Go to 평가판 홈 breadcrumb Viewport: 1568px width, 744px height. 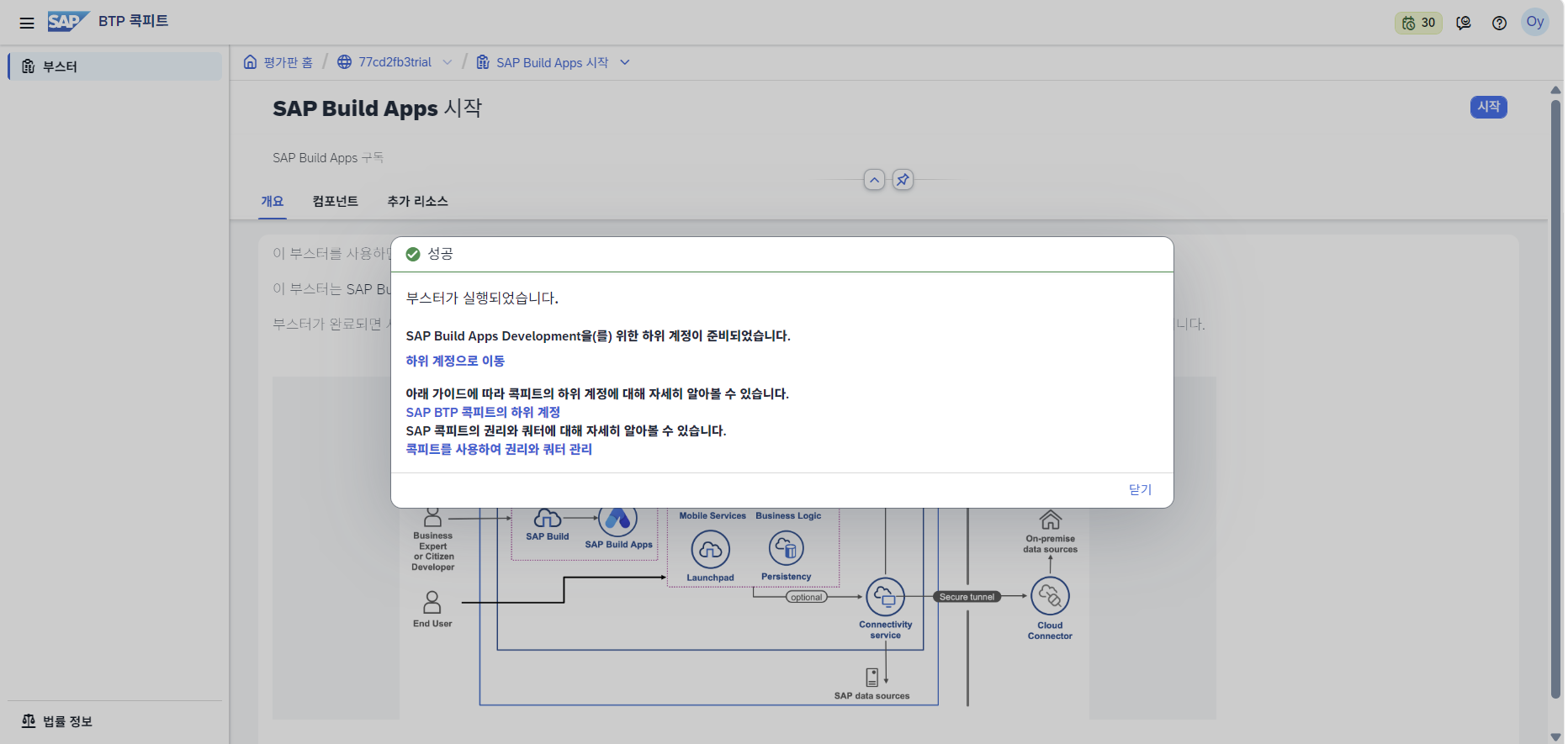(x=288, y=62)
